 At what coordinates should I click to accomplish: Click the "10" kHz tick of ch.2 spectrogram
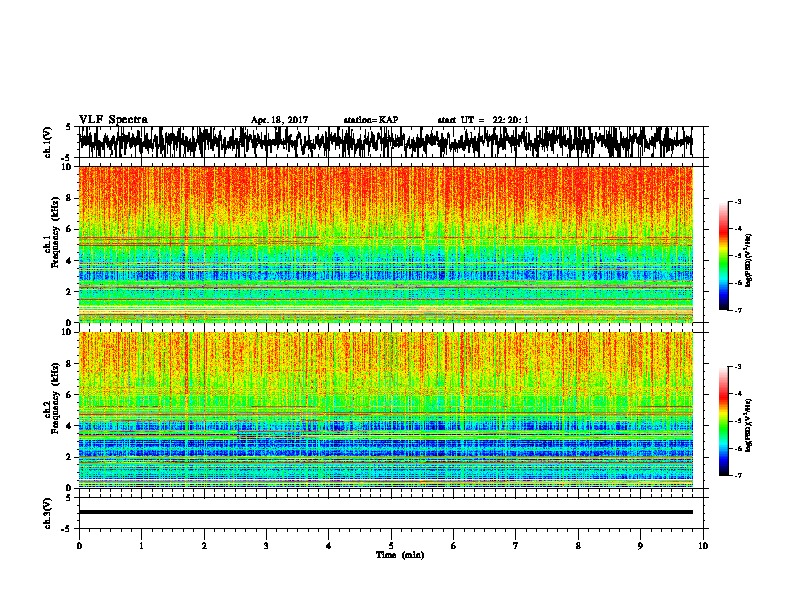67,332
